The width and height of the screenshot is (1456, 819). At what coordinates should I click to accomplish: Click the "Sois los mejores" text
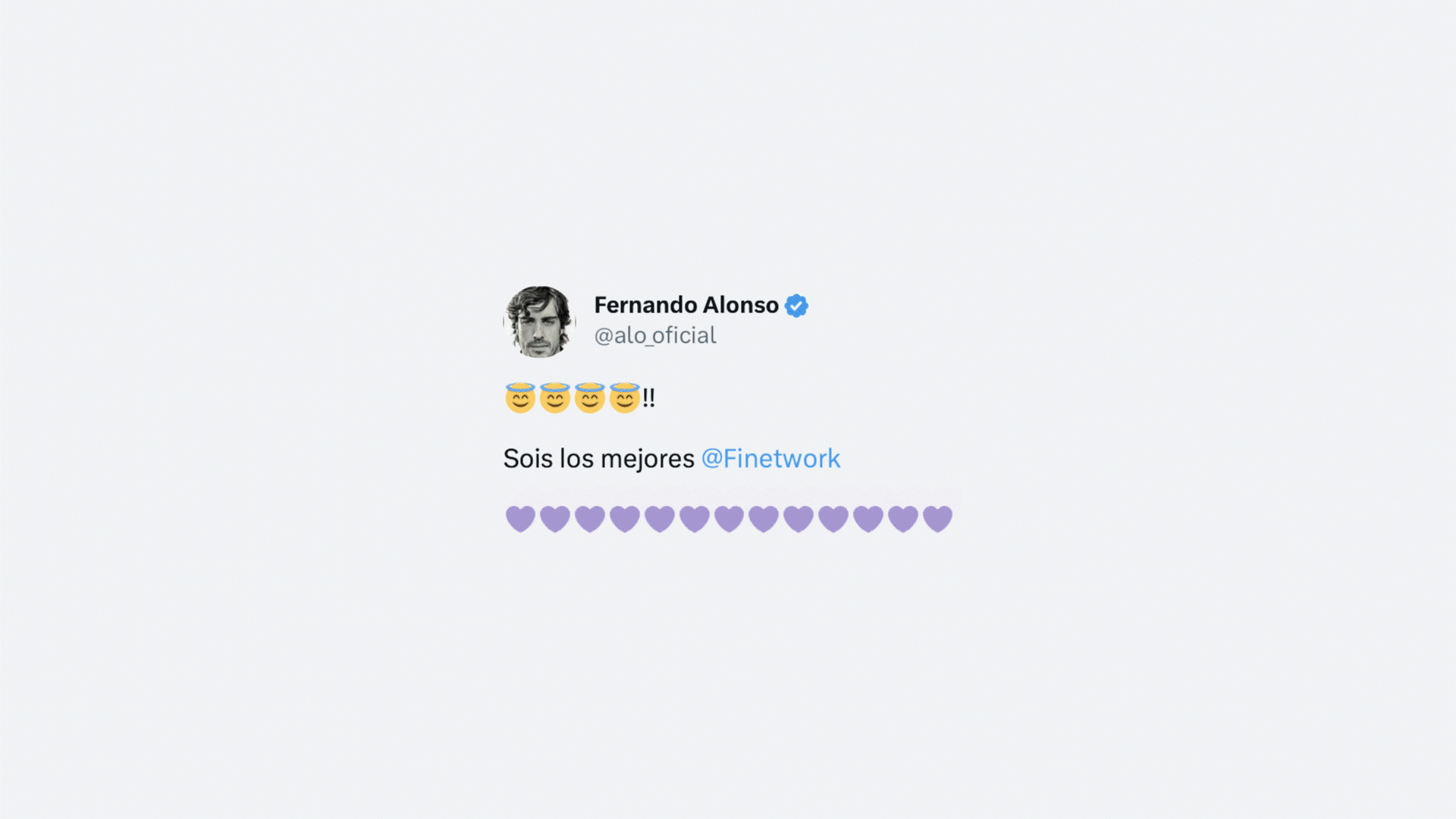[x=599, y=459]
